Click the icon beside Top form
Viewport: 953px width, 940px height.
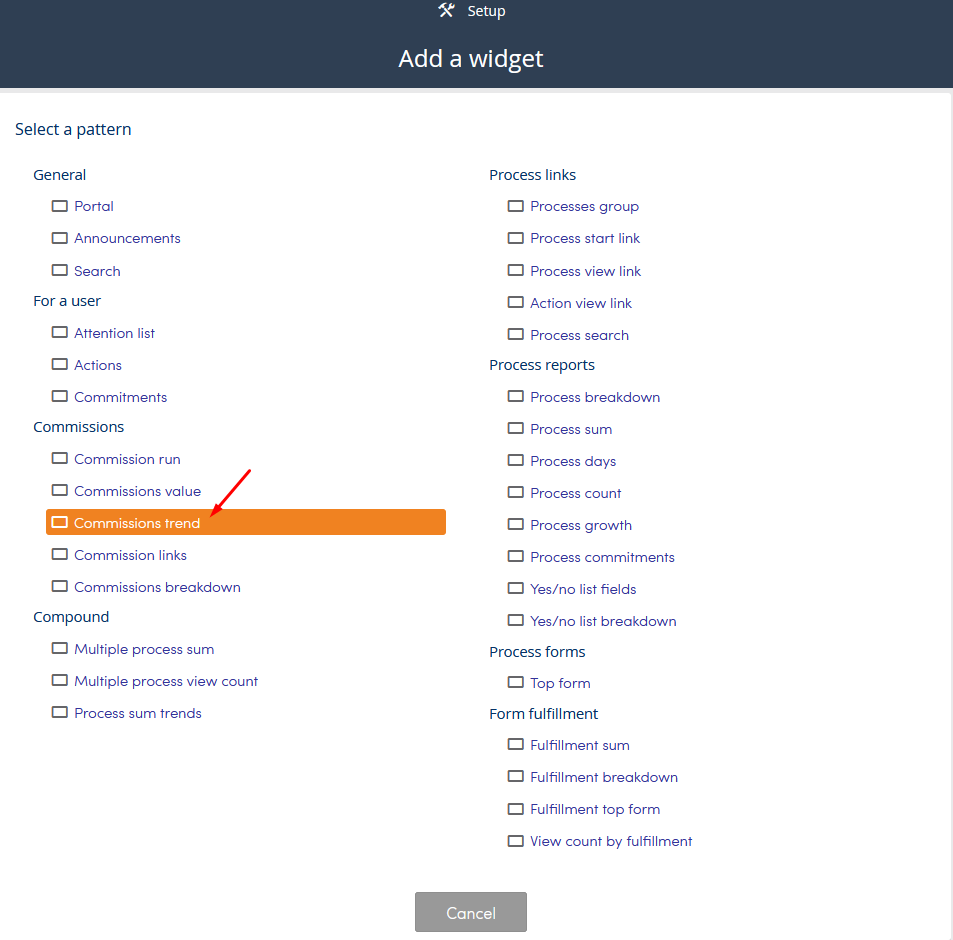click(515, 682)
